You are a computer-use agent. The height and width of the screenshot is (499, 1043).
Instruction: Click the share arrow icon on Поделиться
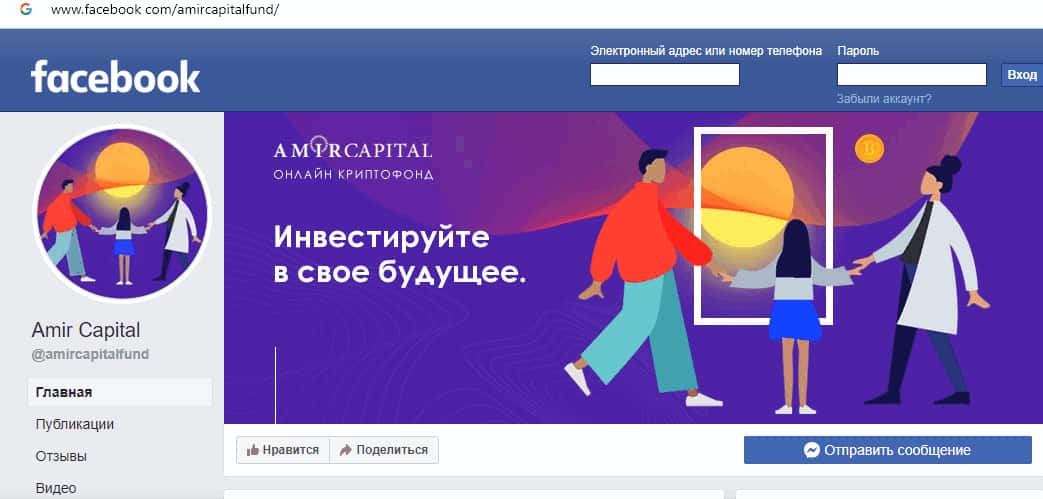tap(345, 450)
